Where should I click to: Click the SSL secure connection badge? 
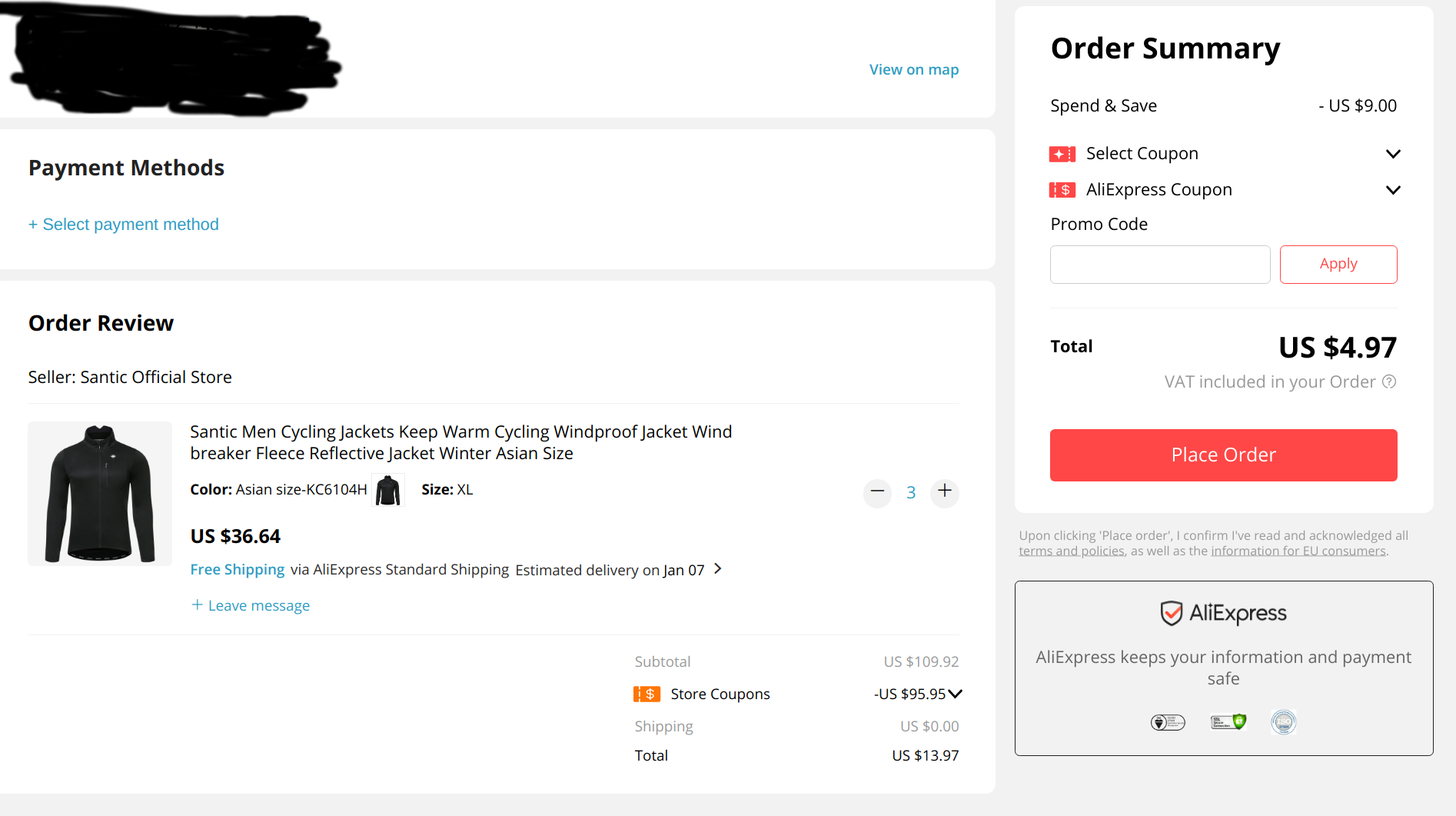click(1228, 722)
